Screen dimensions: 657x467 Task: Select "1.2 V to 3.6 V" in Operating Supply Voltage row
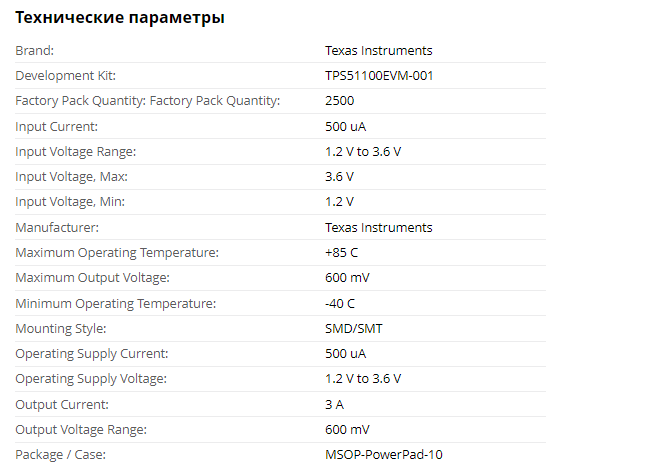click(x=363, y=379)
